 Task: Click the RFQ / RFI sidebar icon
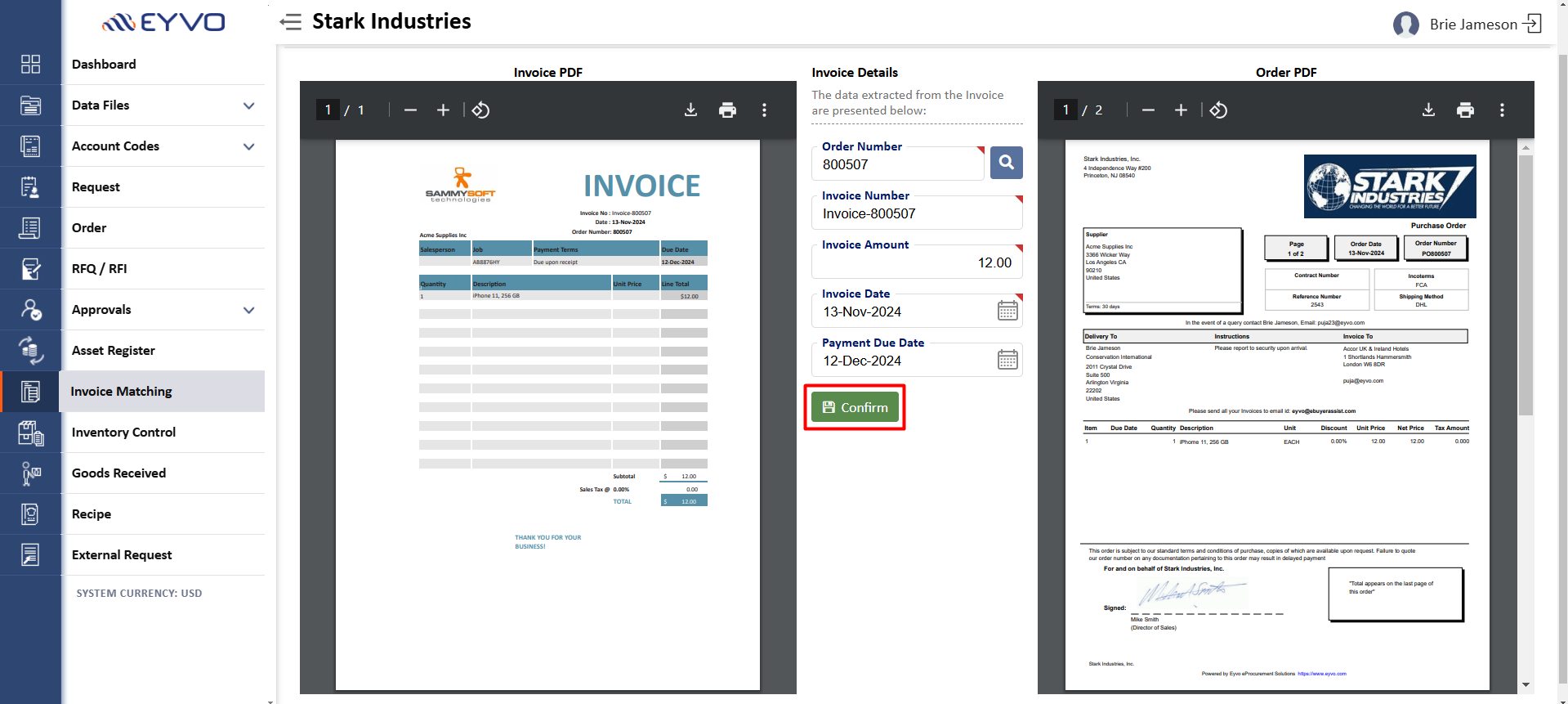pos(30,269)
